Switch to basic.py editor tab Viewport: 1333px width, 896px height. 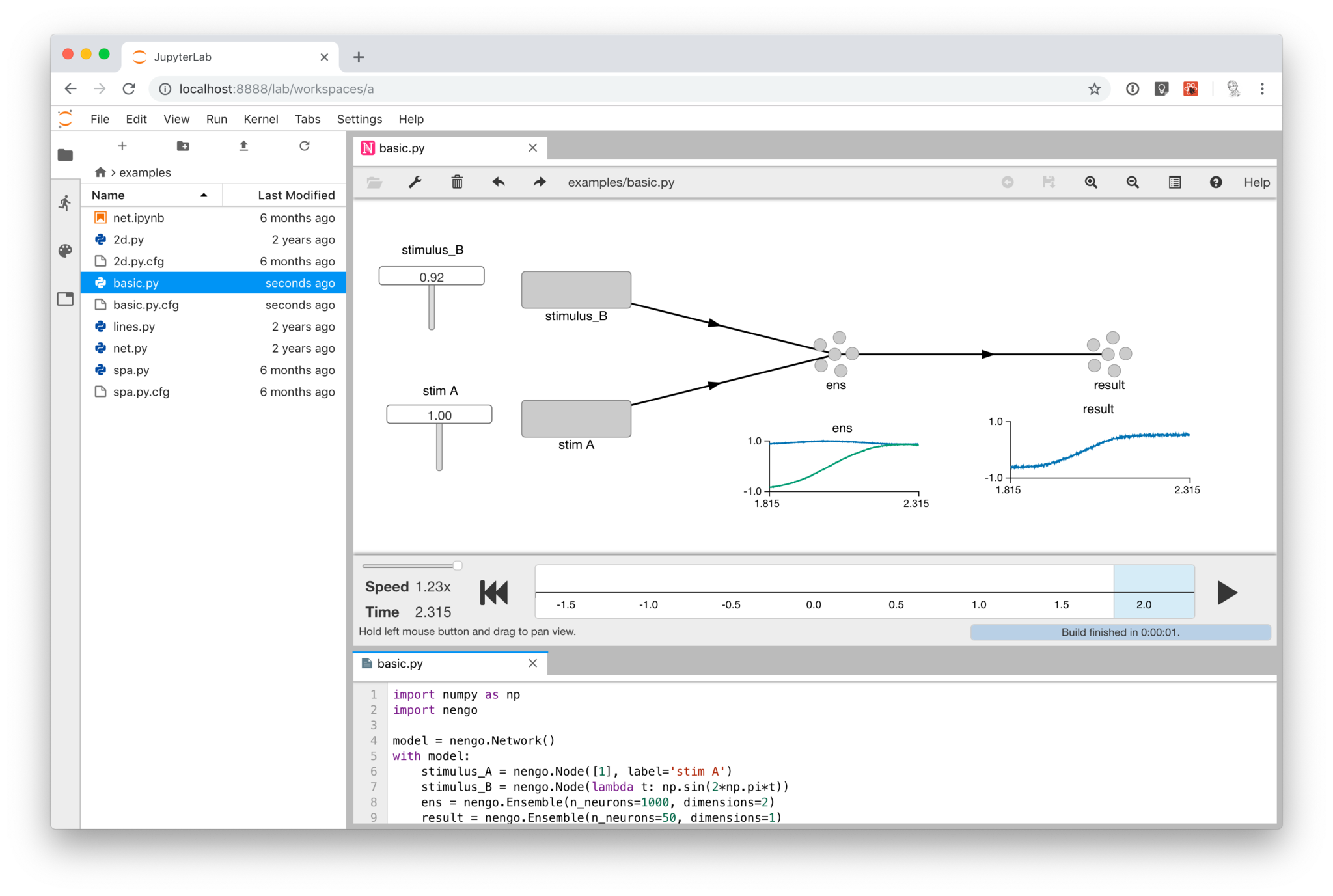click(x=400, y=664)
